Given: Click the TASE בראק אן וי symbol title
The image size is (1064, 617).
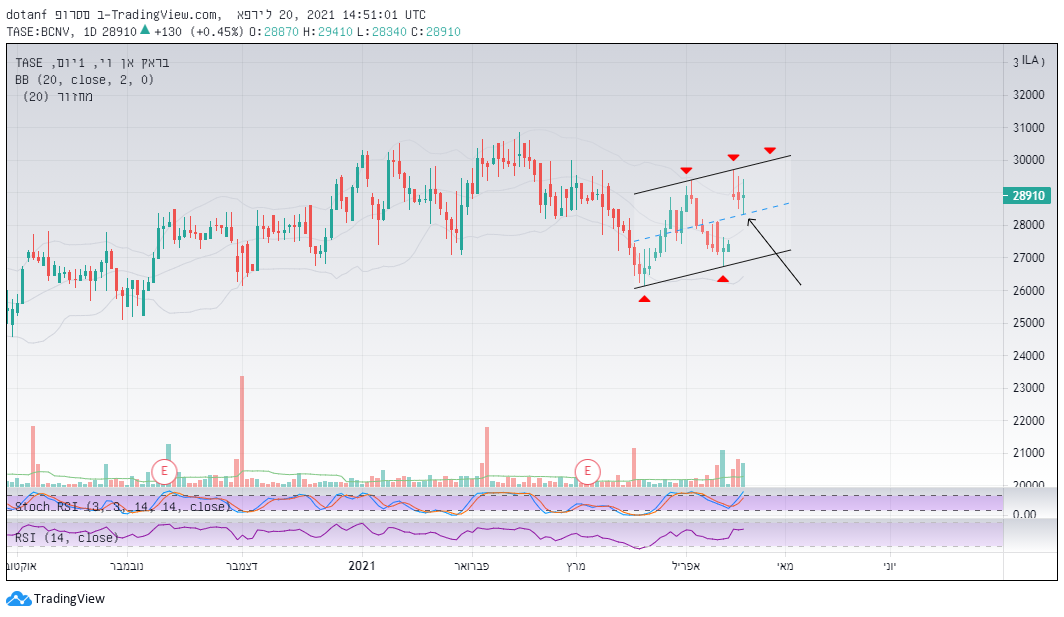Looking at the screenshot, I should pos(92,63).
